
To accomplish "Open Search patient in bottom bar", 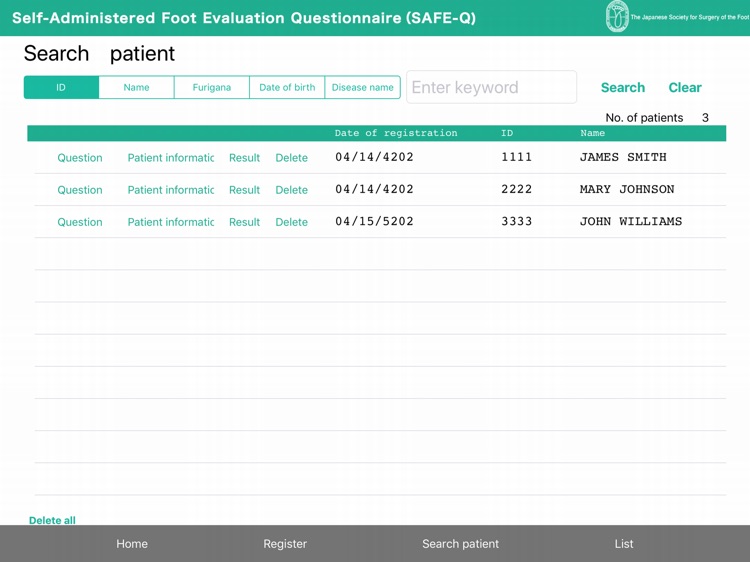I will [x=460, y=543].
